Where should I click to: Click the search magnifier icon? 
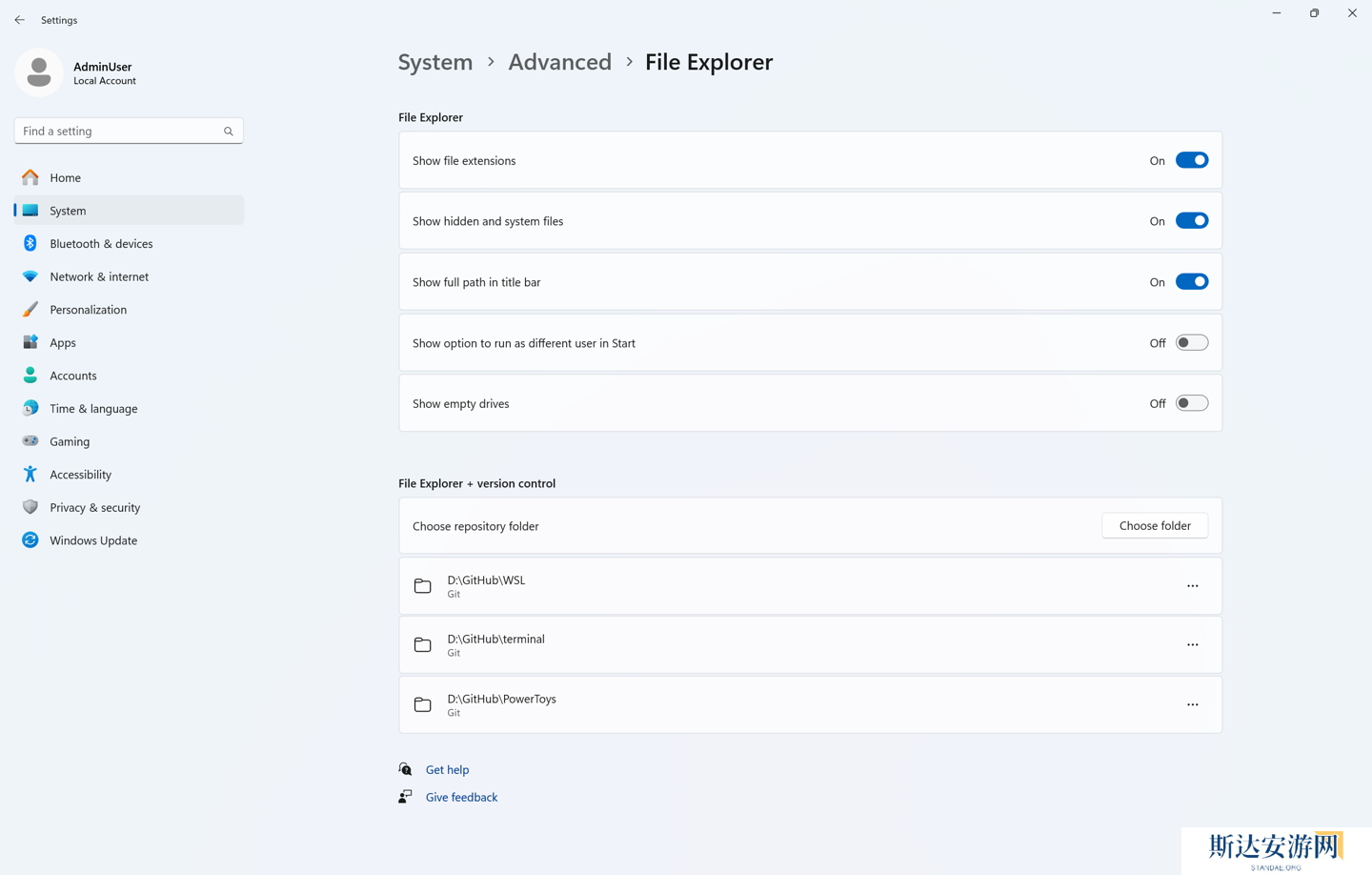[229, 132]
